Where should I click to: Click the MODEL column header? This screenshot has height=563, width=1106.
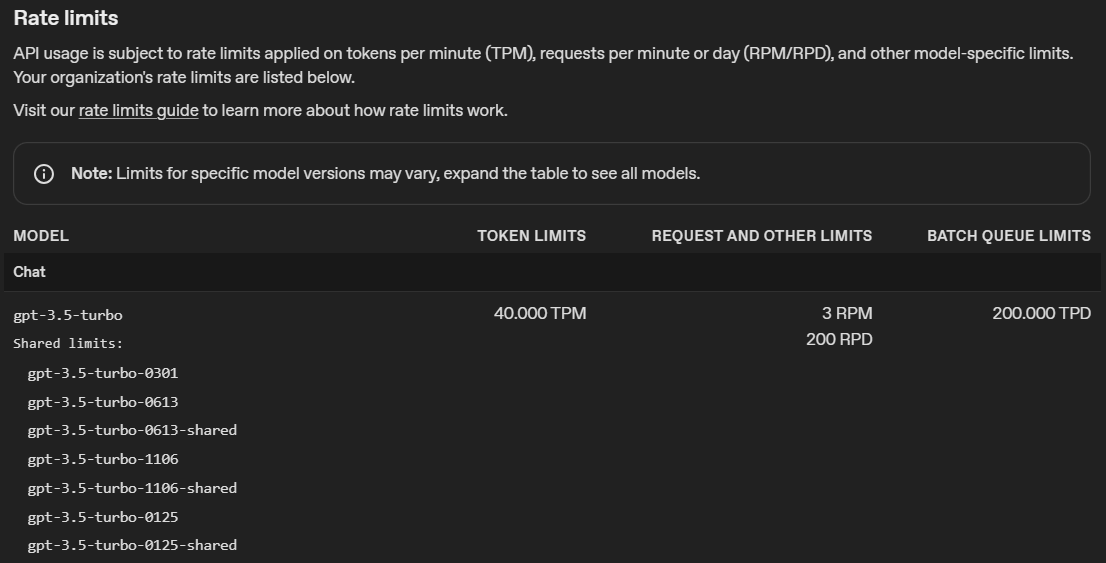point(41,236)
